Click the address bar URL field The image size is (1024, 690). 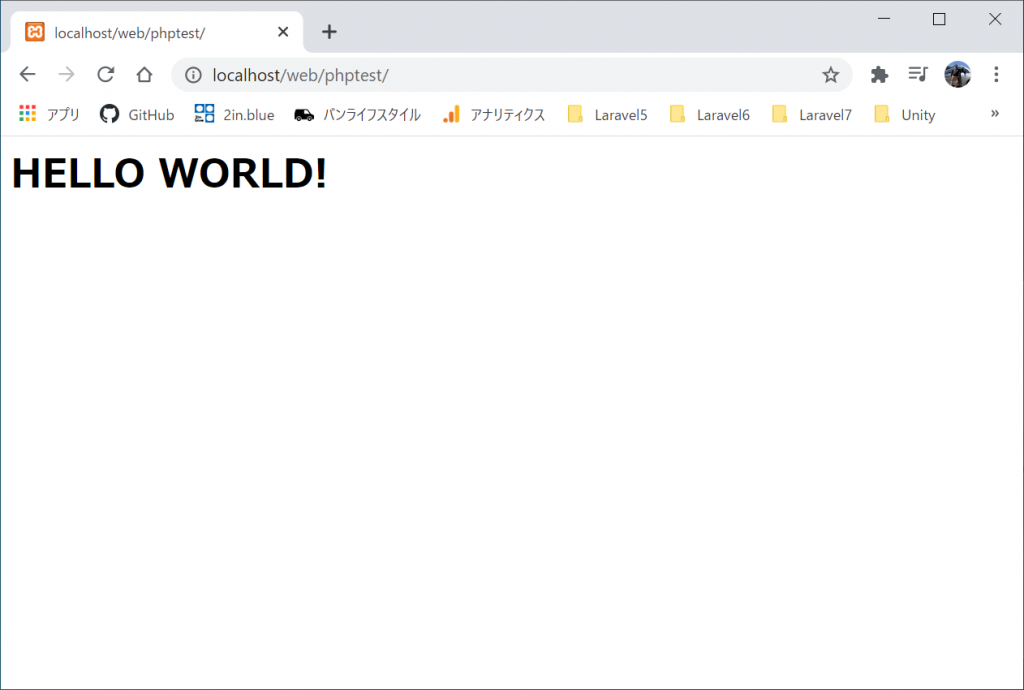coord(500,75)
